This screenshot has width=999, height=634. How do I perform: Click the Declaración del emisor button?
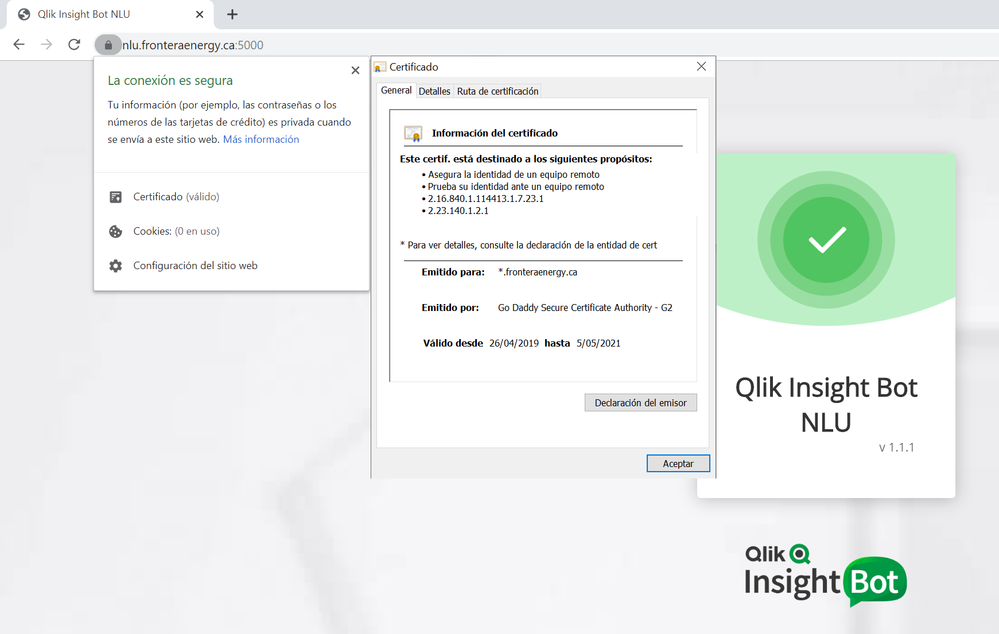coord(640,403)
